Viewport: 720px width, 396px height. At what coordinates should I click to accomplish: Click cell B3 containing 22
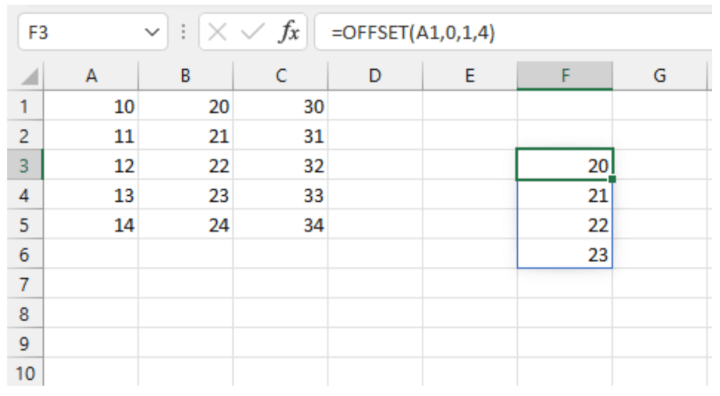(x=186, y=165)
